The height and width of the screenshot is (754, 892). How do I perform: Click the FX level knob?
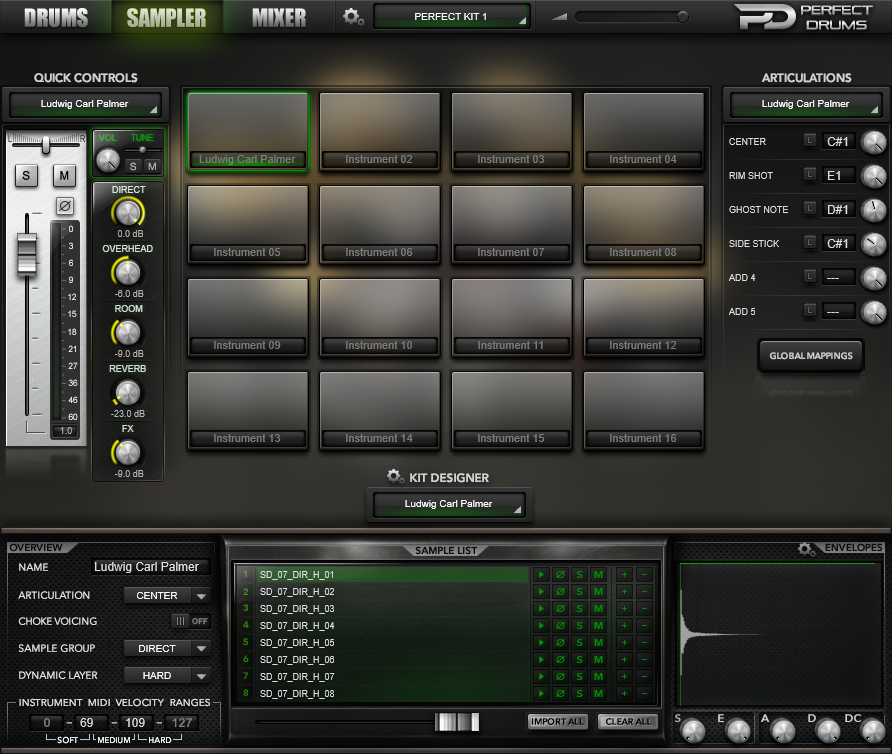click(x=128, y=453)
